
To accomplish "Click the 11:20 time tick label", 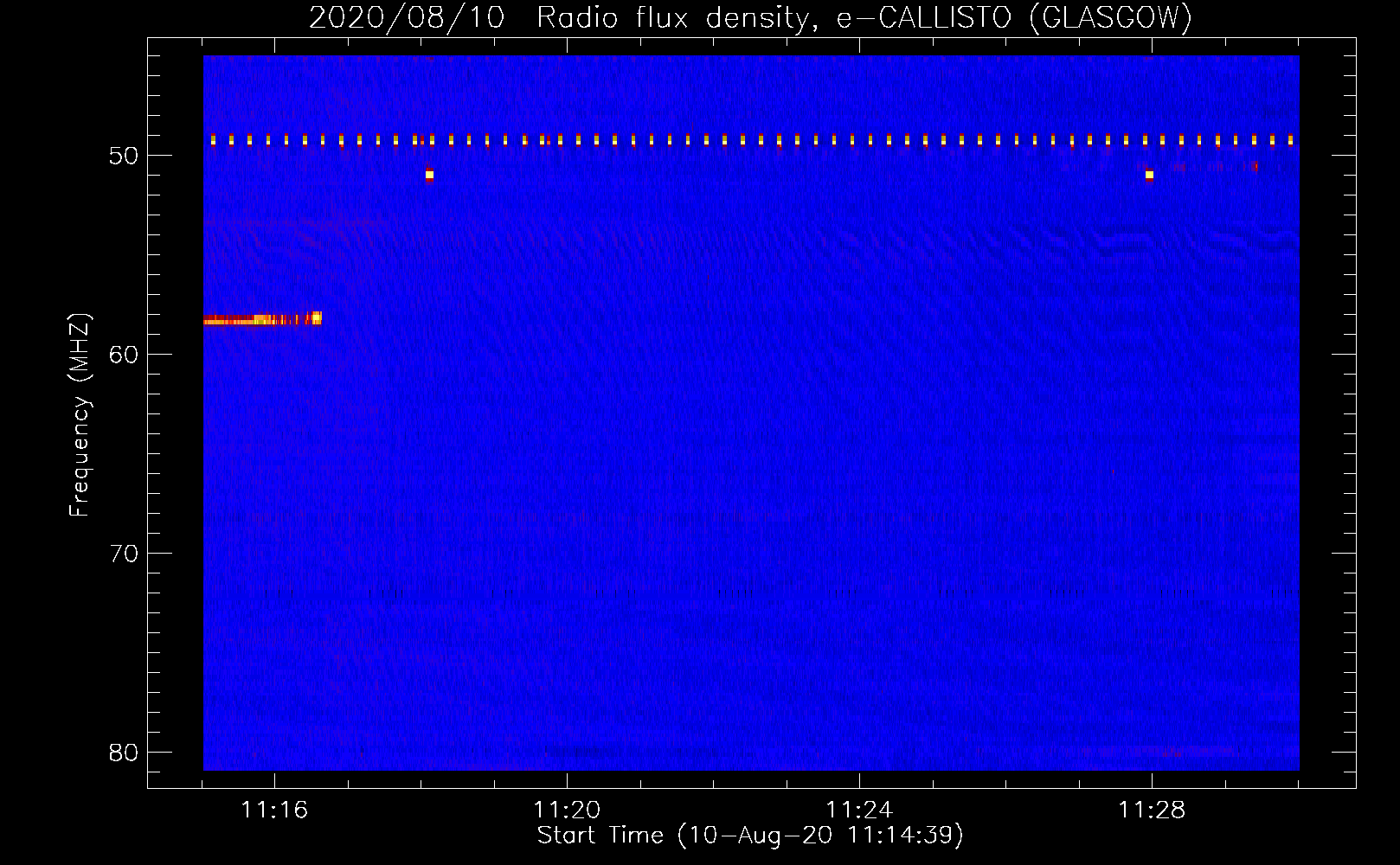I will 567,811.
